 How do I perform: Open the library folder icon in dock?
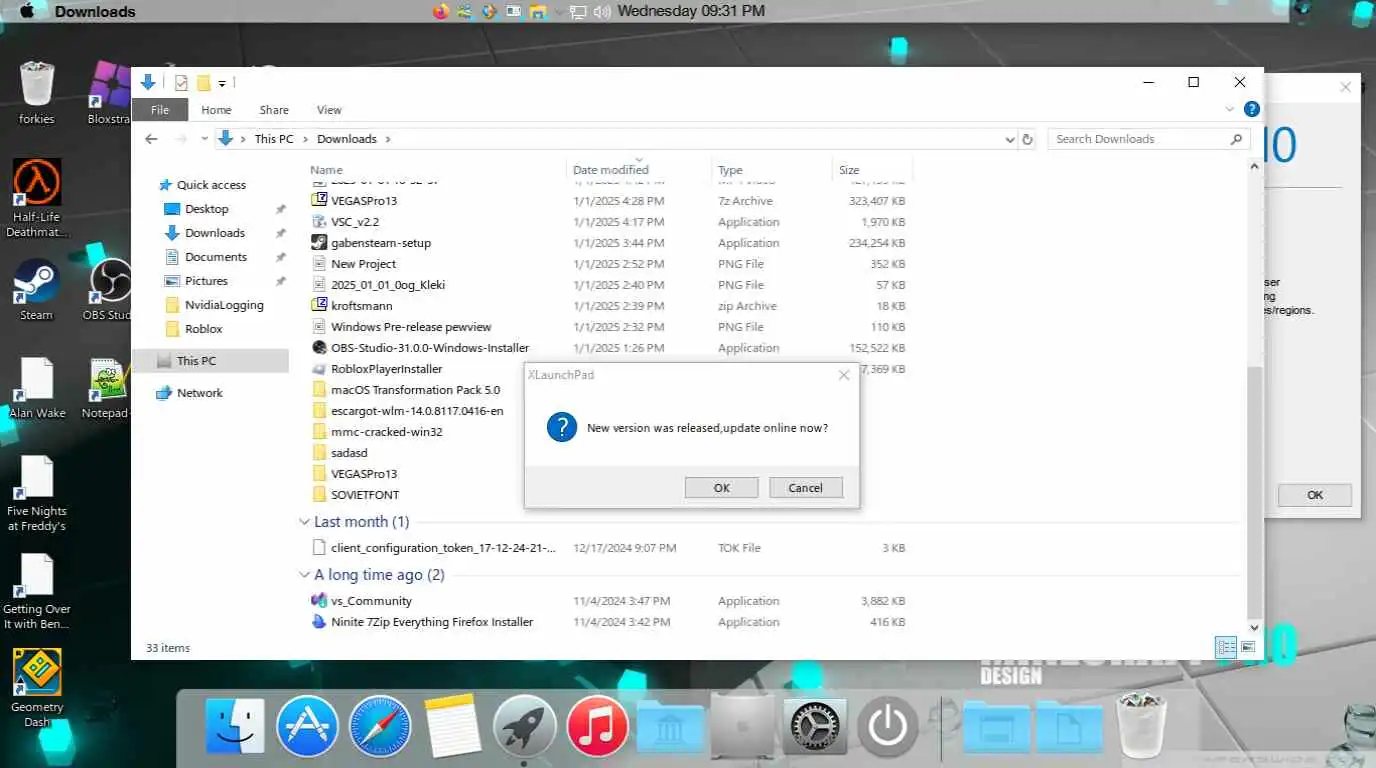coord(669,726)
